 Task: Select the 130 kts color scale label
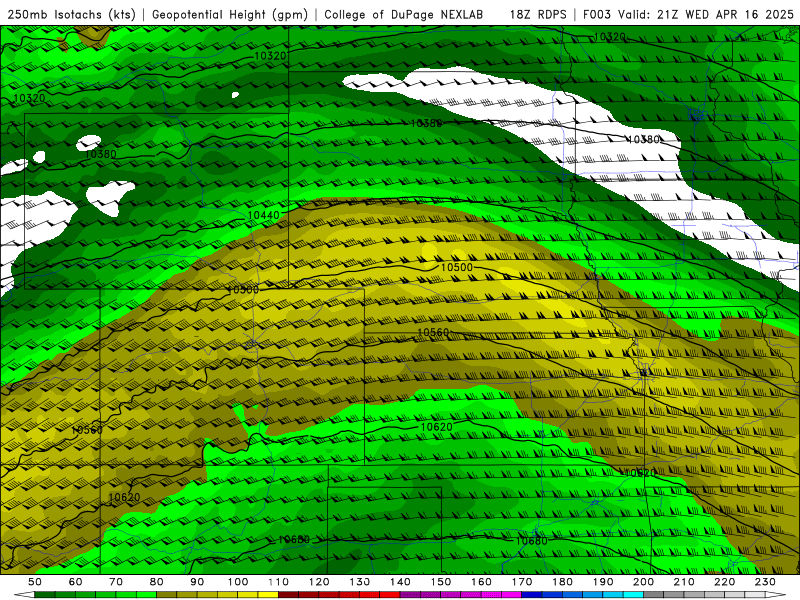click(x=360, y=582)
